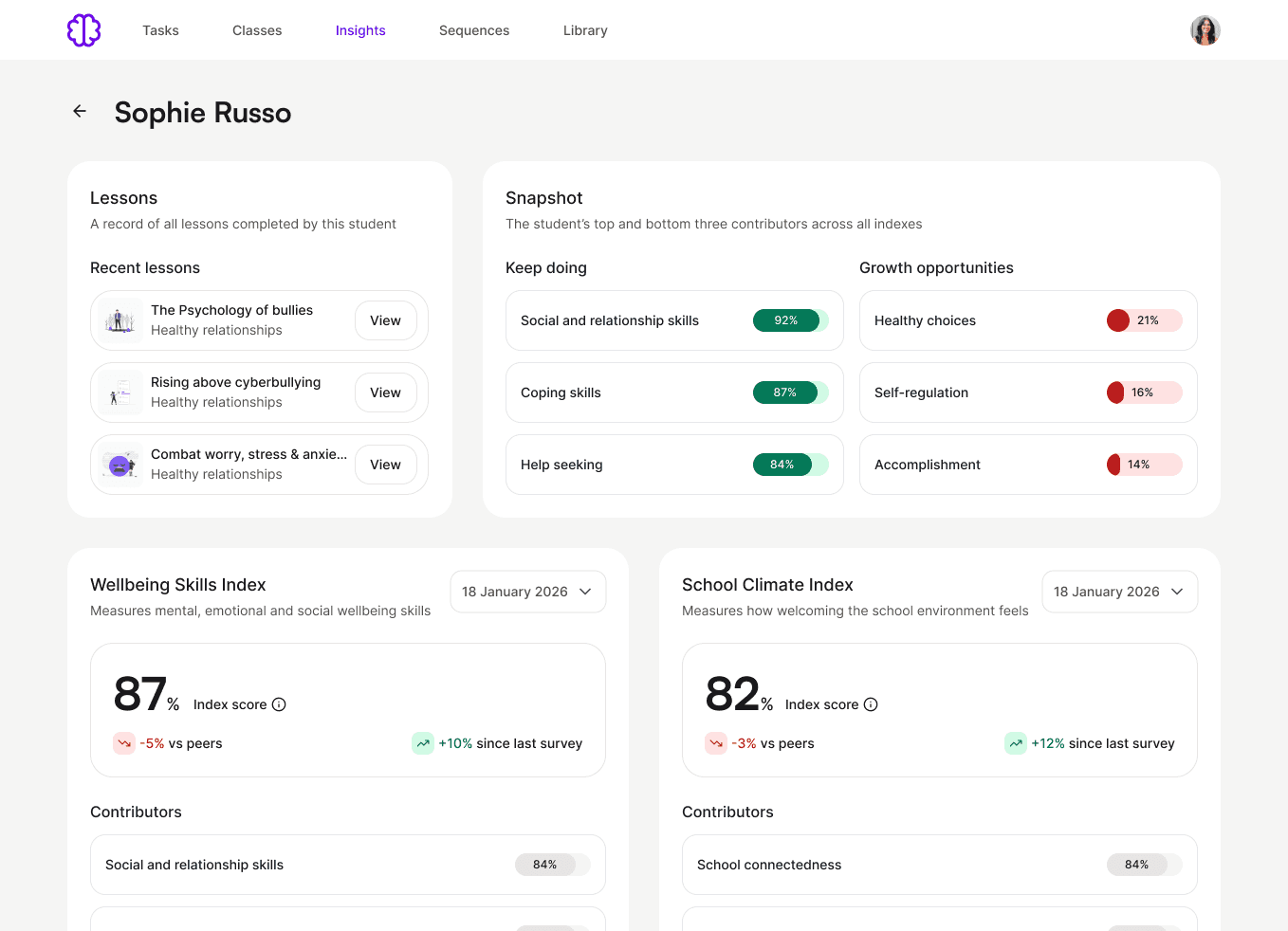
Task: Click Combat worry, stress lesson thumbnail
Action: [120, 465]
